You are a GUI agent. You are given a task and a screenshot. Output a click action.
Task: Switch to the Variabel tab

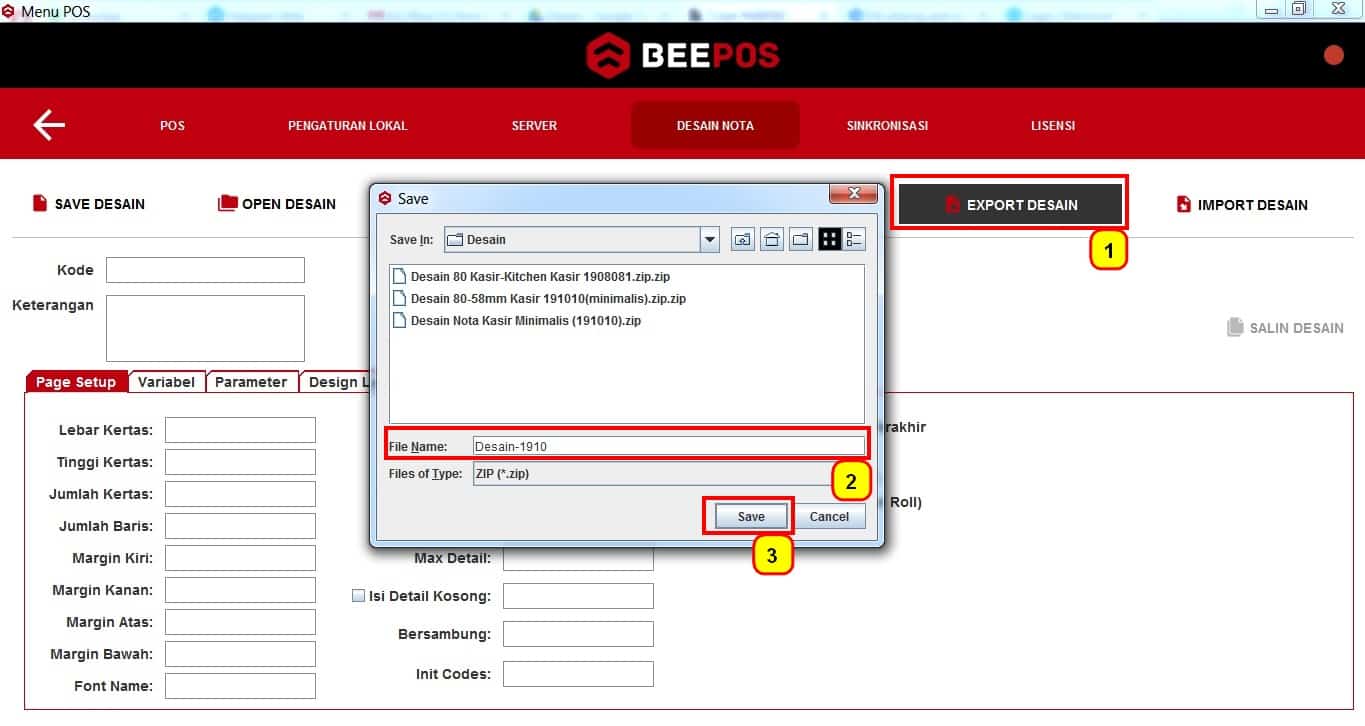tap(166, 382)
